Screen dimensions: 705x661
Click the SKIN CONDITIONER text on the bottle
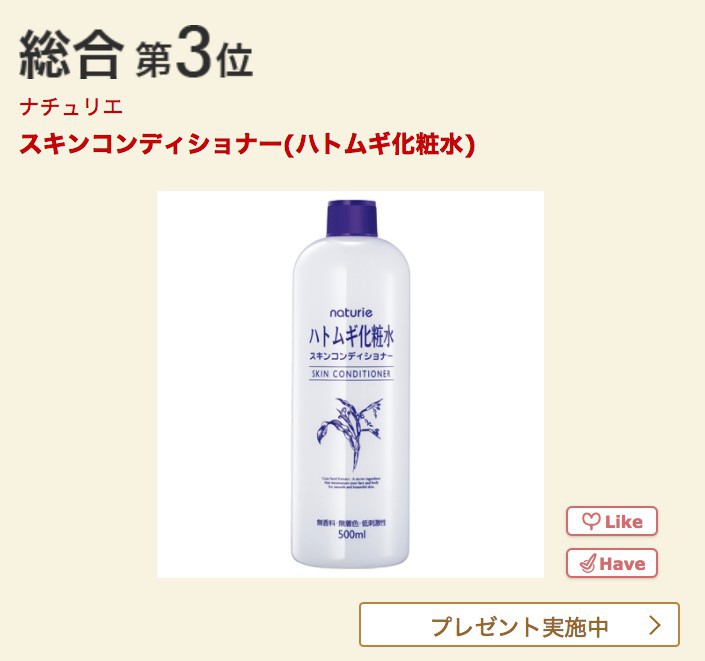351,373
